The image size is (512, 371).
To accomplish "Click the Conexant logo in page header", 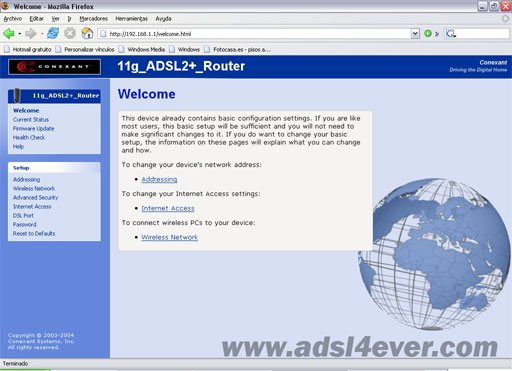I will 55,67.
